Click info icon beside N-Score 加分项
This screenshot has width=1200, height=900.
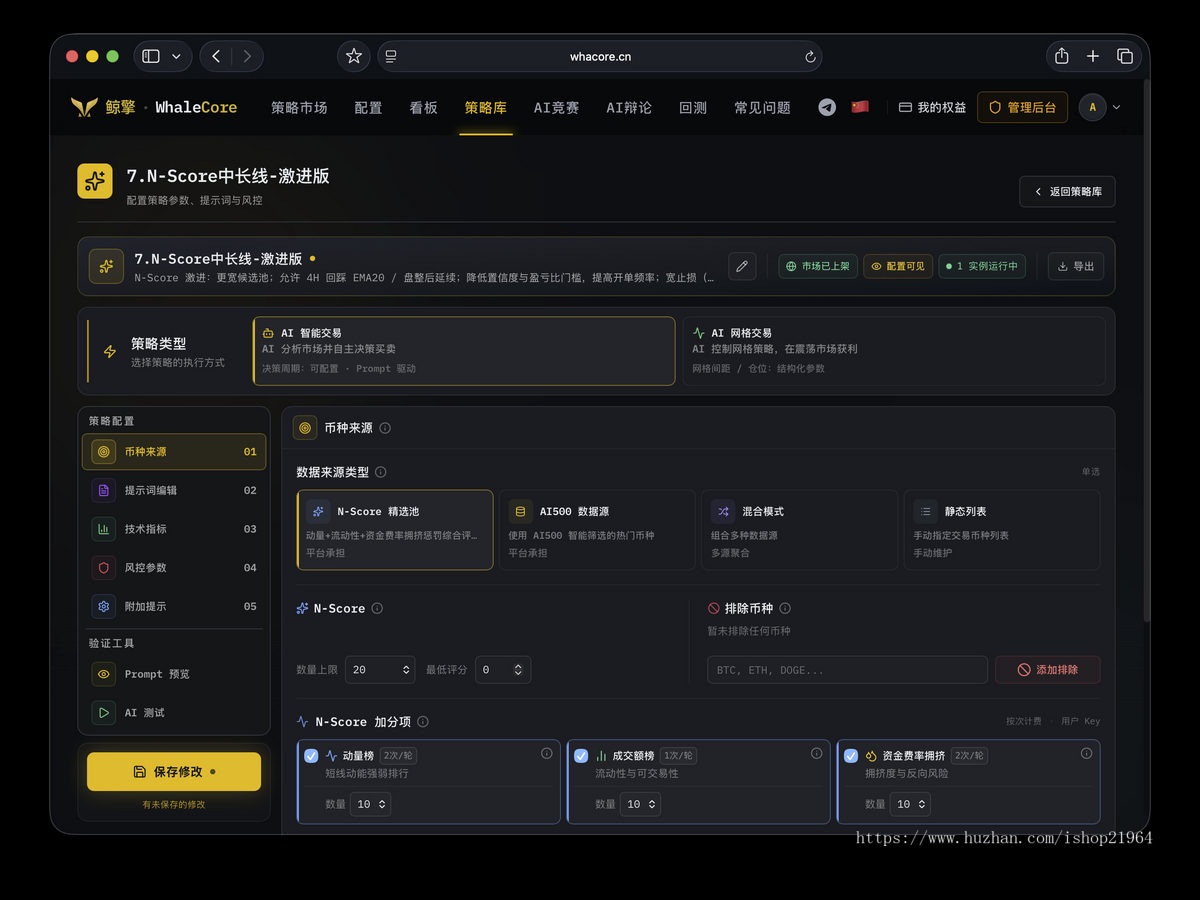423,722
